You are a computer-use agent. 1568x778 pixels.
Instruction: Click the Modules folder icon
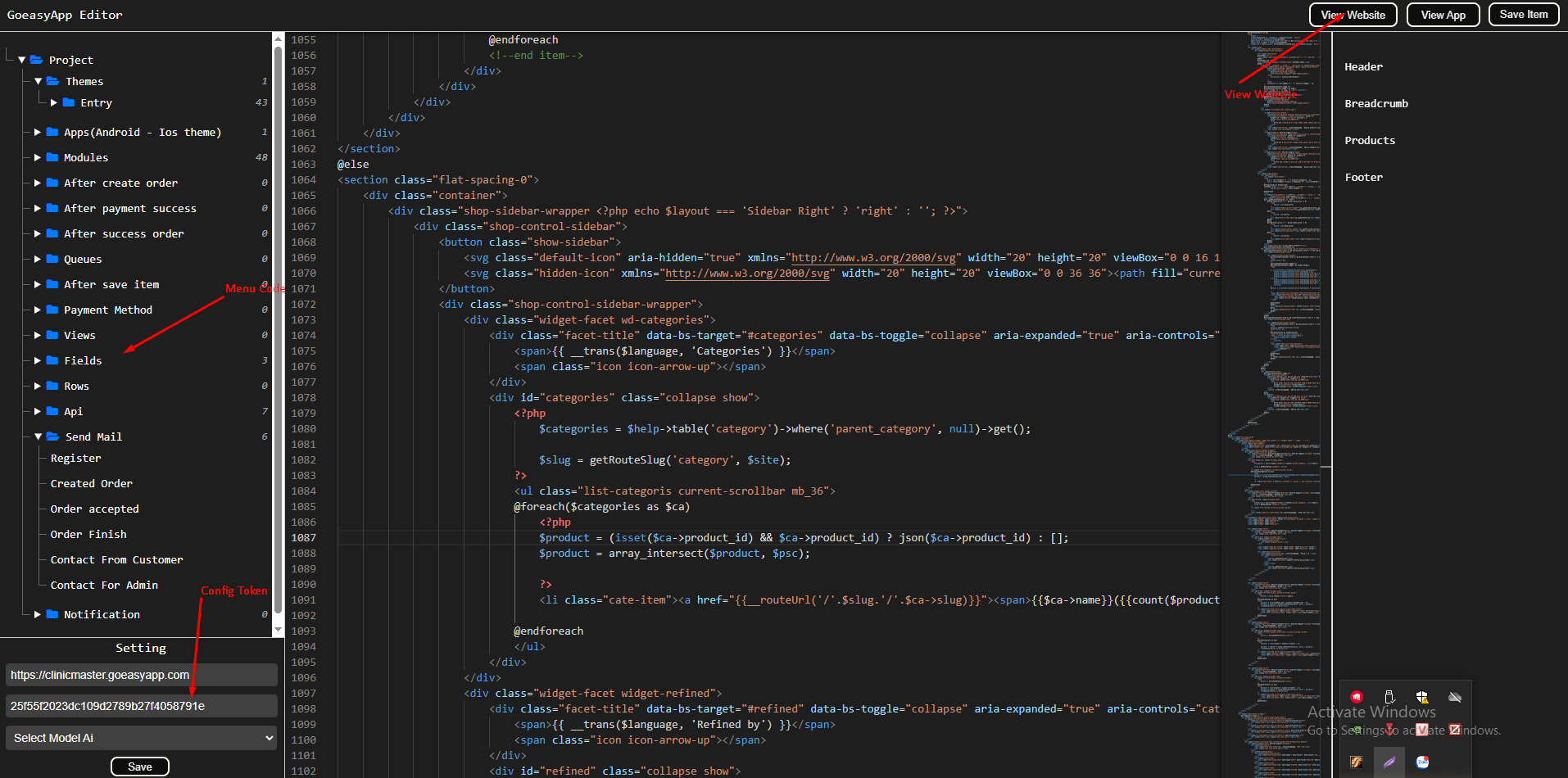[x=52, y=157]
